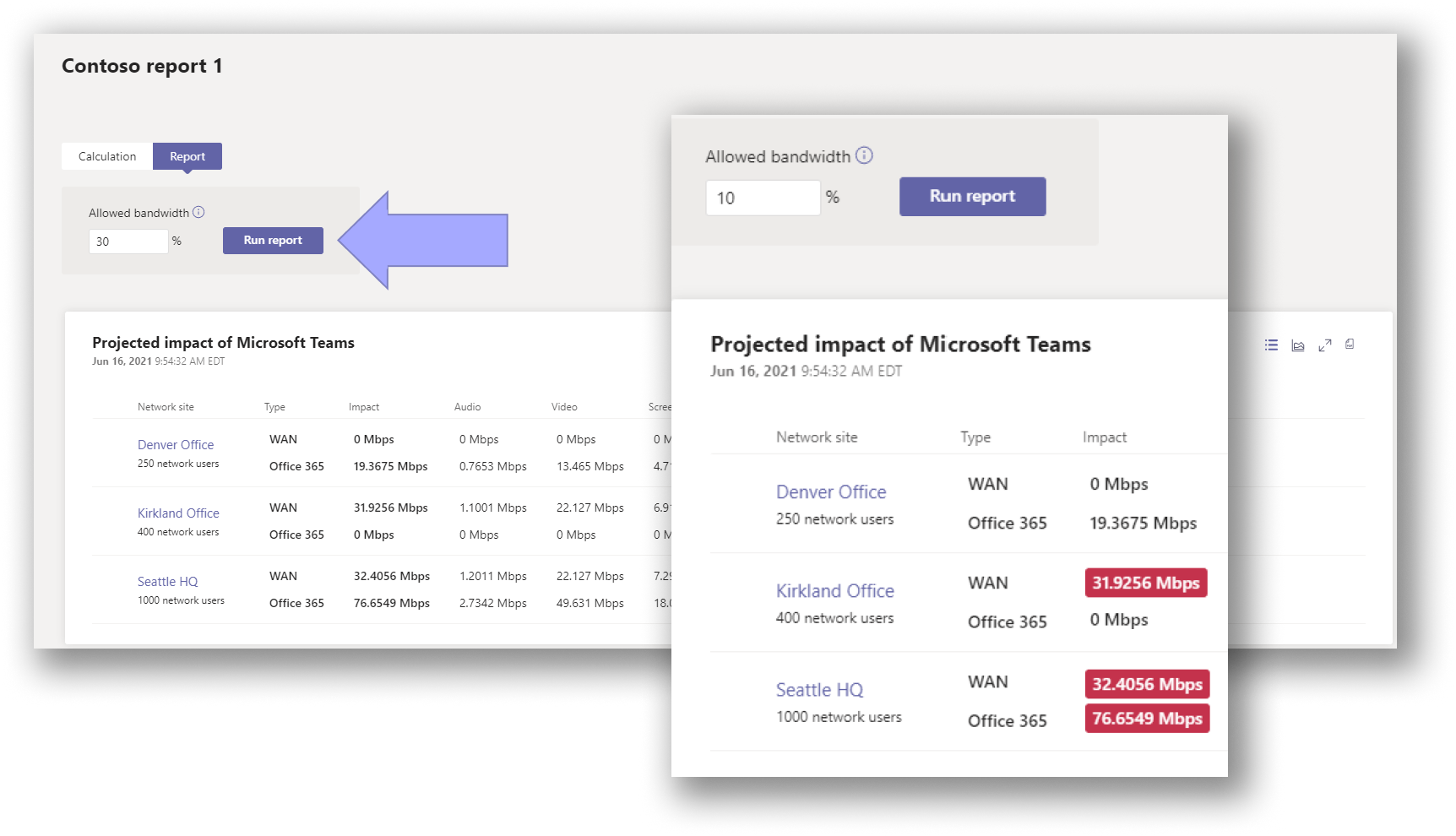
Task: Export the report to PDF
Action: pos(1350,344)
